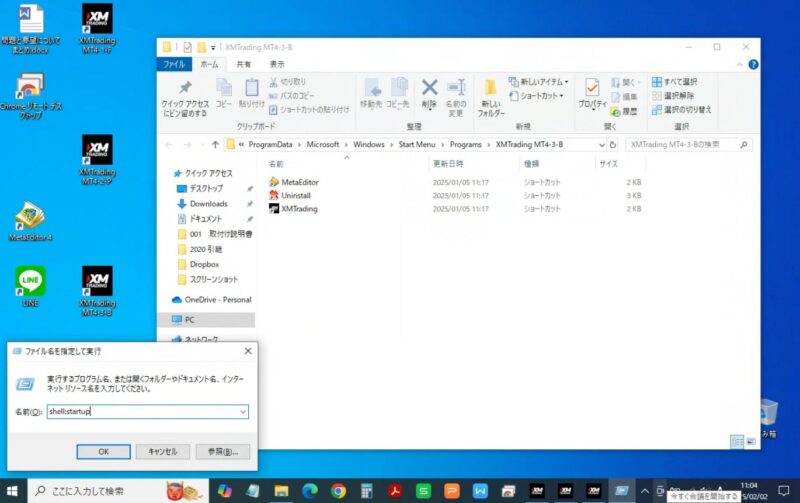Click the Copy icon in ribbon

click(223, 88)
